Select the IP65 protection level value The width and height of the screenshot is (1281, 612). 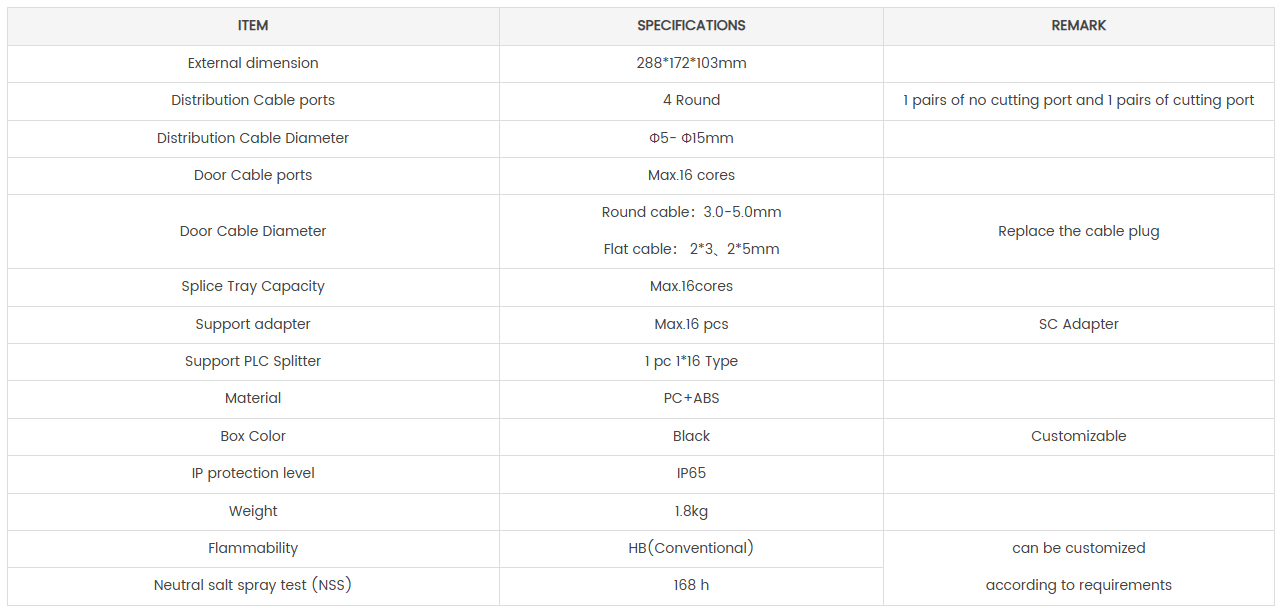click(691, 473)
